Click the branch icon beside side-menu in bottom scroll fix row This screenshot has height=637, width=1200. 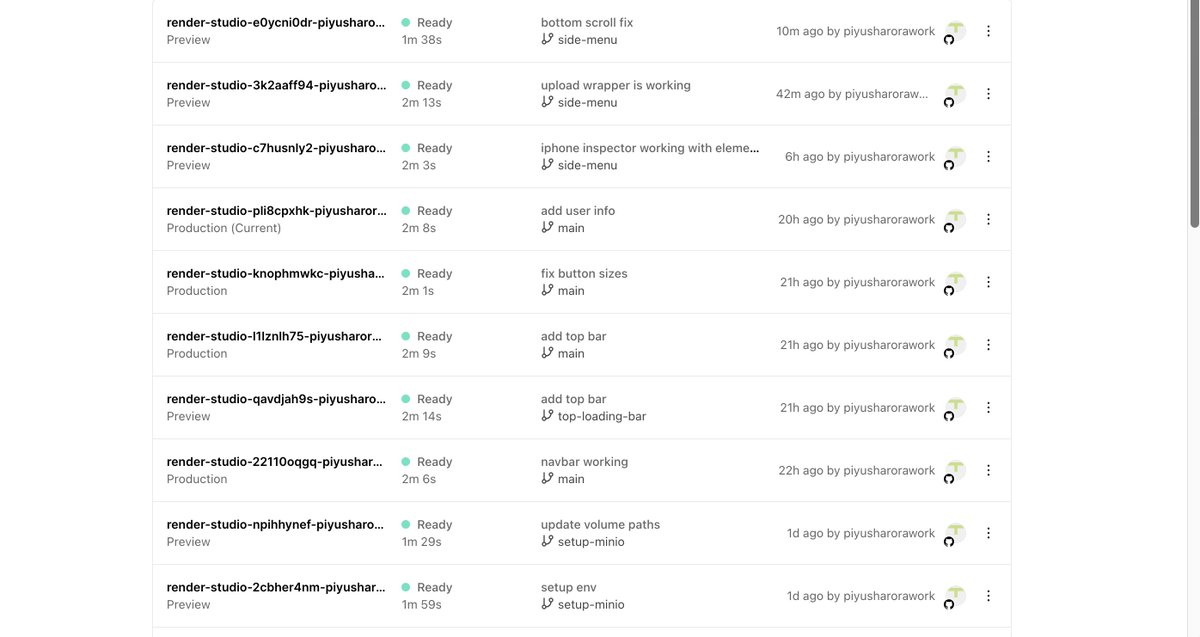tap(547, 39)
